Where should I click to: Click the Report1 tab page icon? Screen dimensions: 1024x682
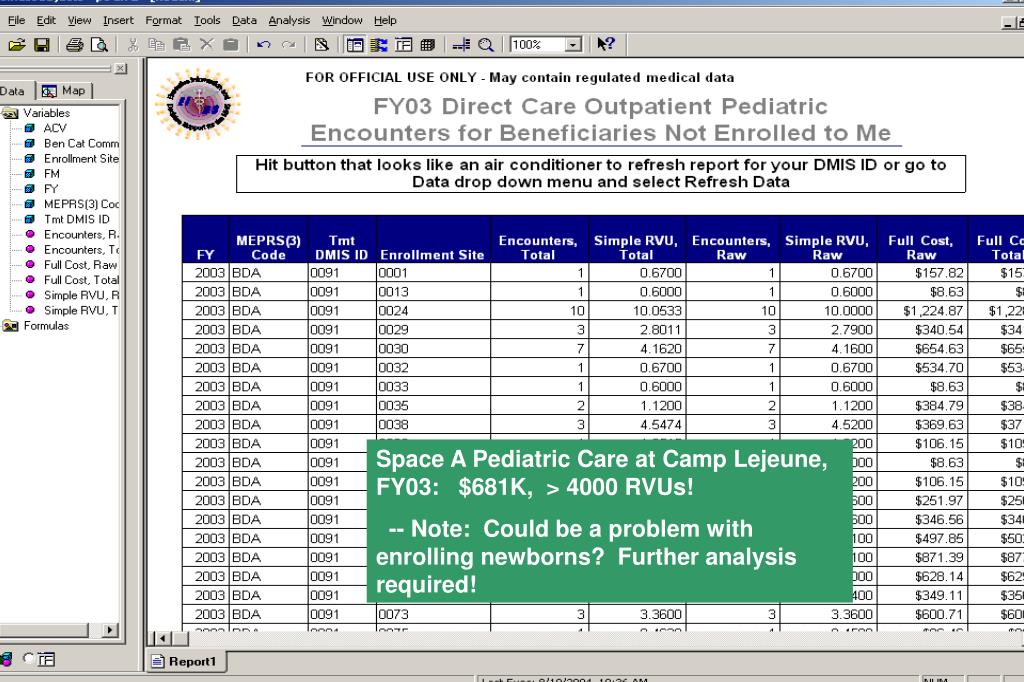(x=157, y=661)
